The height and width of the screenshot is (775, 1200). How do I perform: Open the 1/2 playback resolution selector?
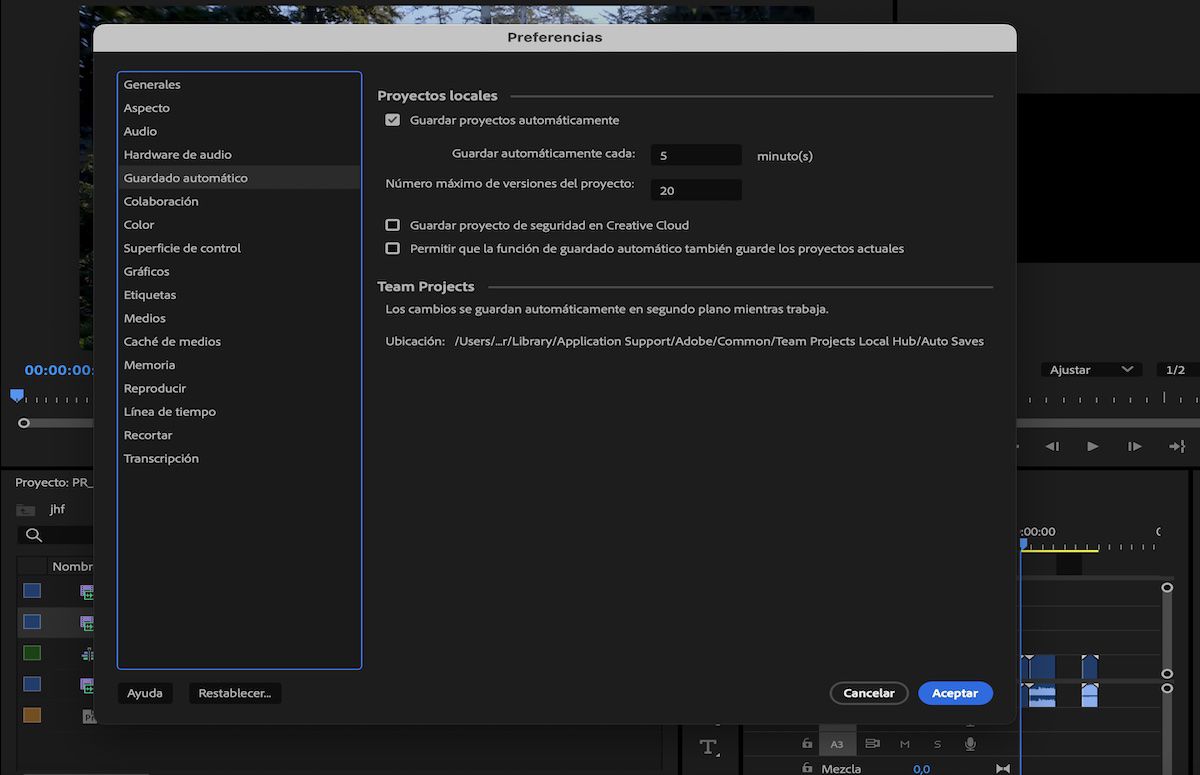tap(1175, 369)
